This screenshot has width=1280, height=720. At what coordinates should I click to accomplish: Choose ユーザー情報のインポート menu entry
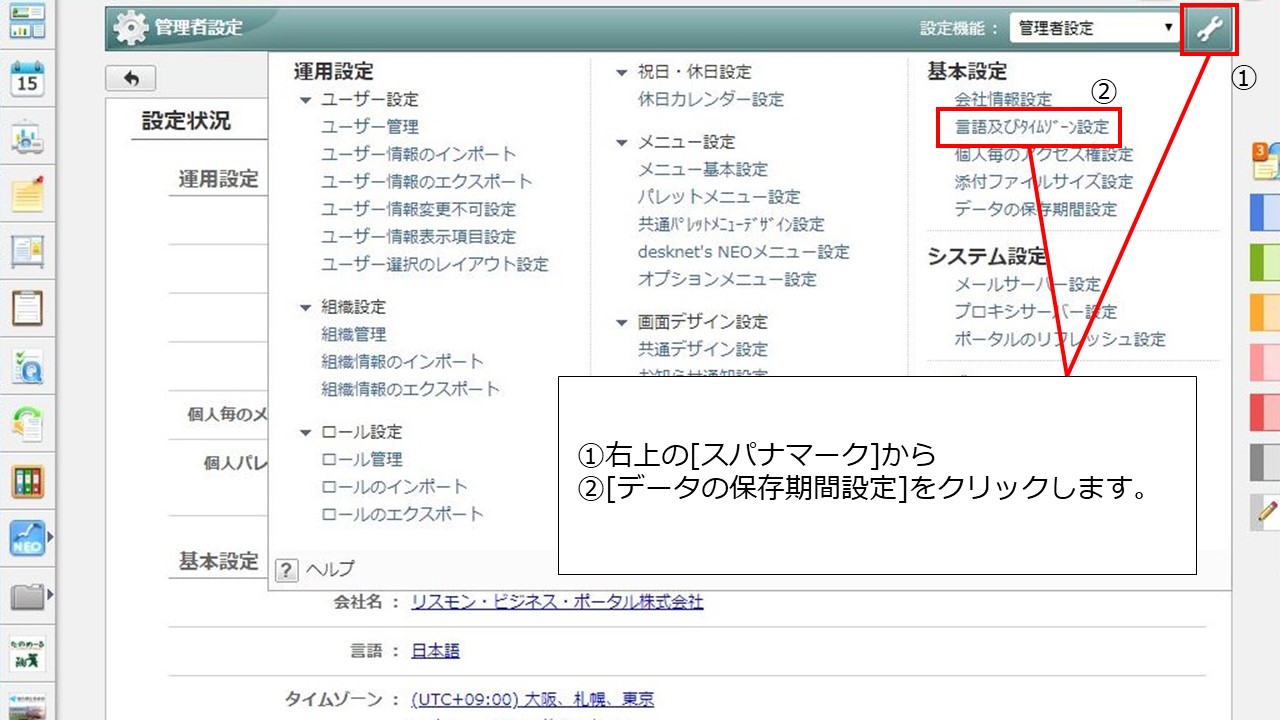[419, 154]
